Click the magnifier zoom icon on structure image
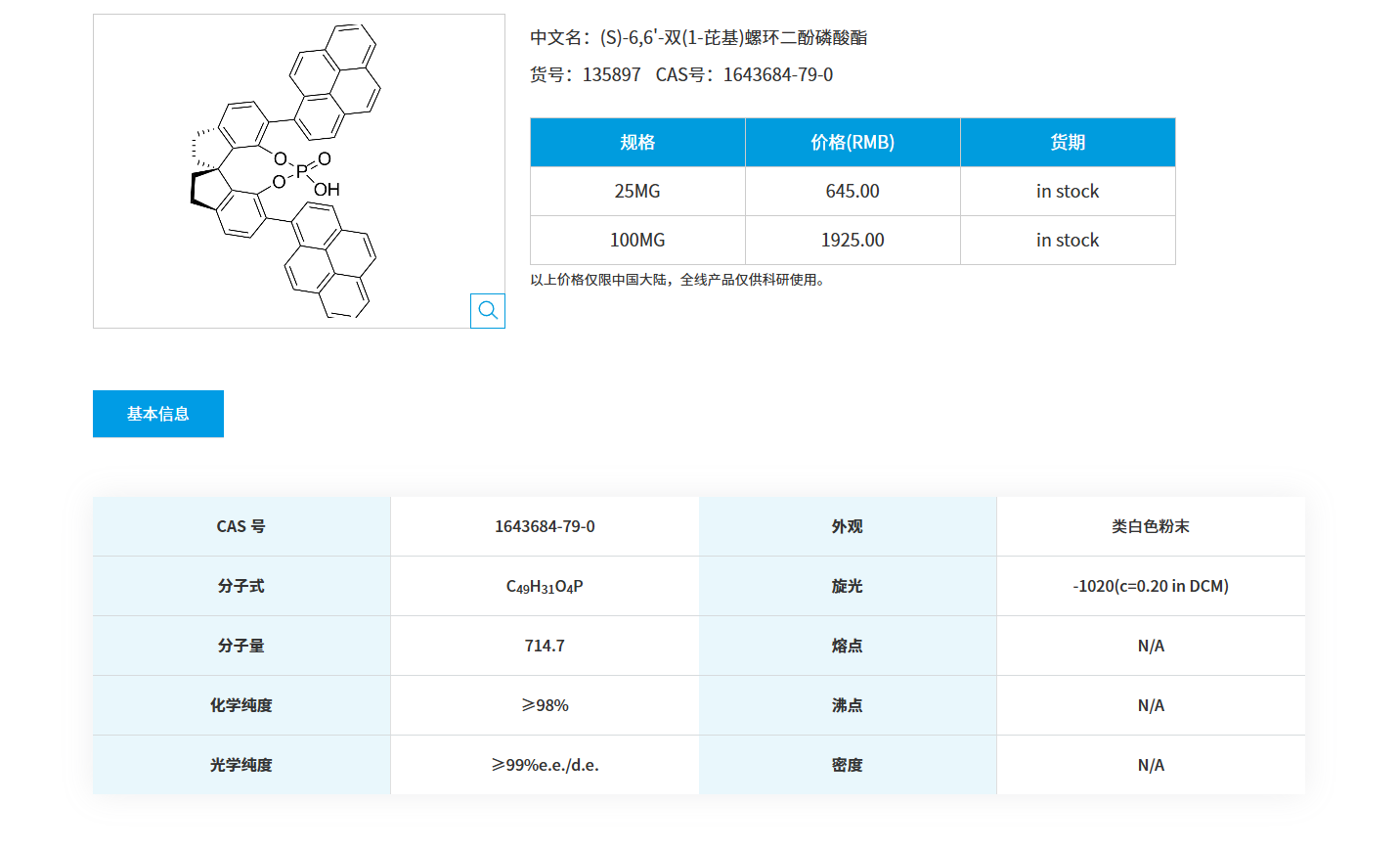 point(488,310)
